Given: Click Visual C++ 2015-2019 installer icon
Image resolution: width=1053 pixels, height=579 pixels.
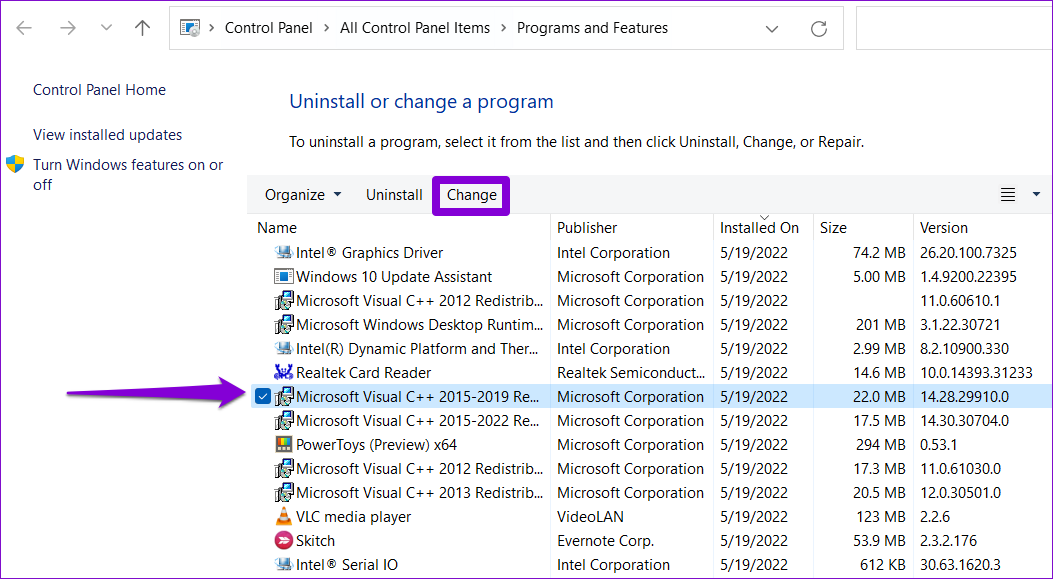Looking at the screenshot, I should pyautogui.click(x=284, y=397).
